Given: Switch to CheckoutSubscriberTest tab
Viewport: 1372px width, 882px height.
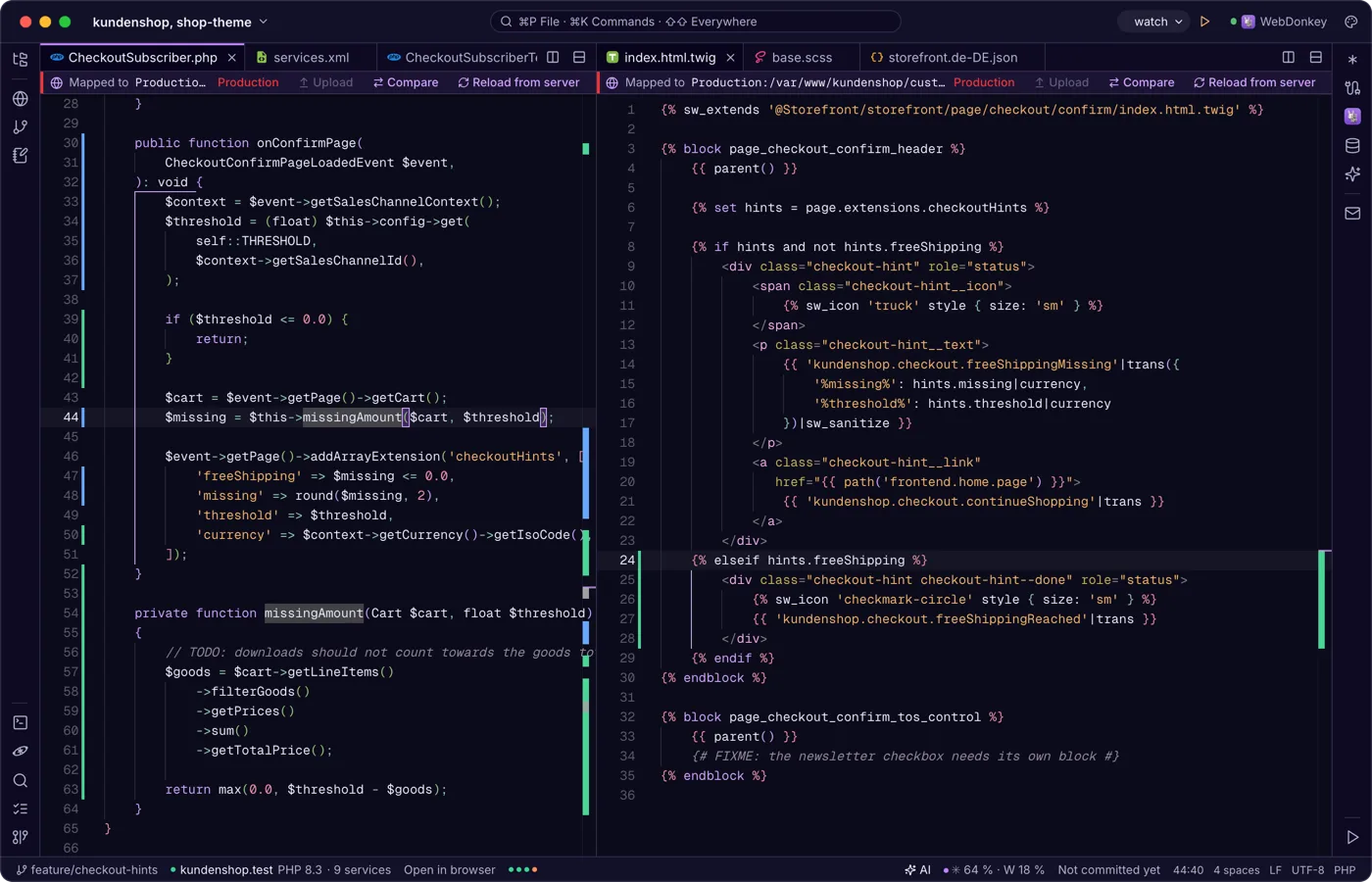Looking at the screenshot, I should pyautogui.click(x=463, y=58).
